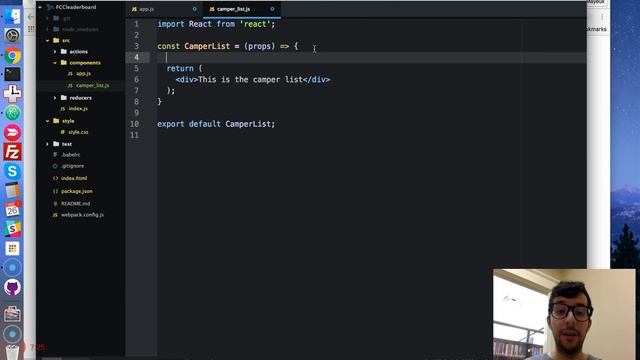Viewport: 640px width, 360px height.
Task: Click line number 1 in the gutter
Action: pos(136,24)
